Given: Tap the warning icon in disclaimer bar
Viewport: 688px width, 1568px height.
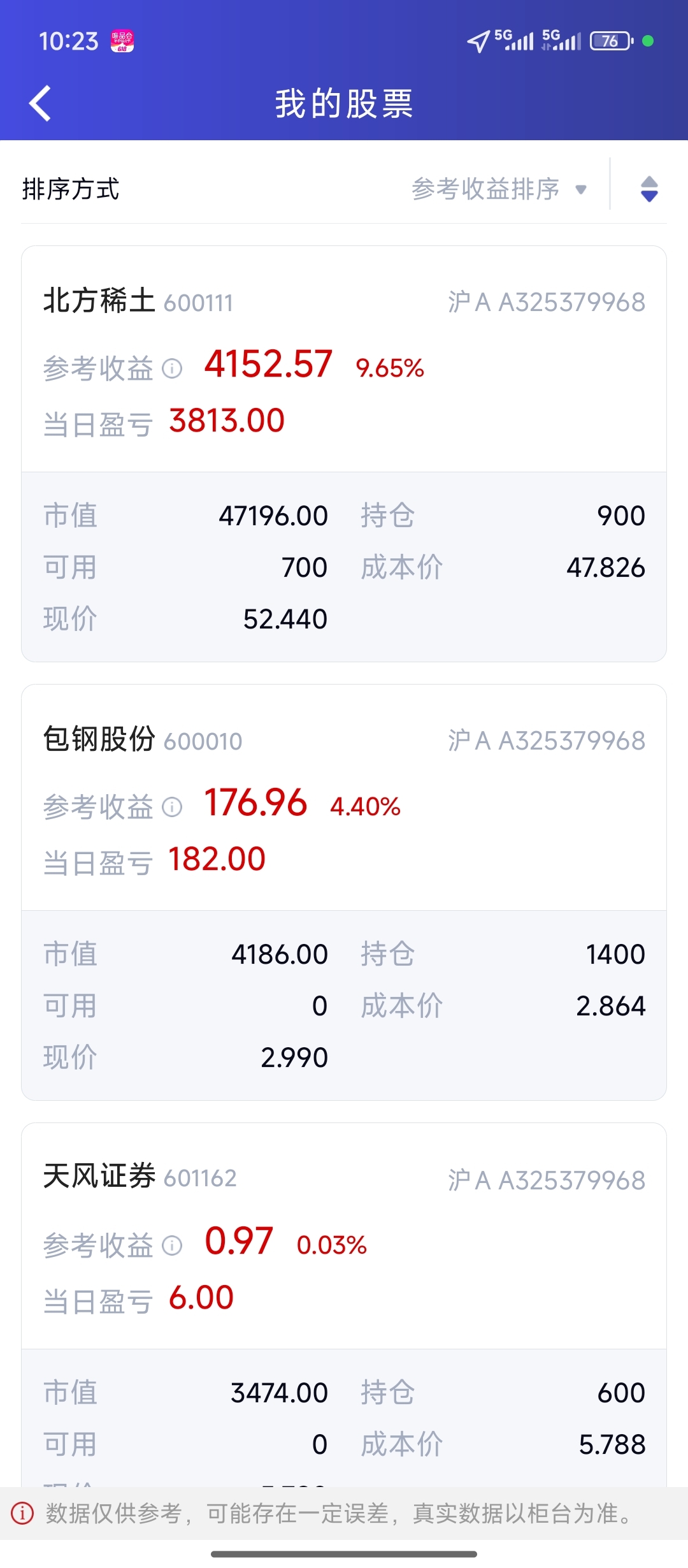Looking at the screenshot, I should click(22, 1513).
